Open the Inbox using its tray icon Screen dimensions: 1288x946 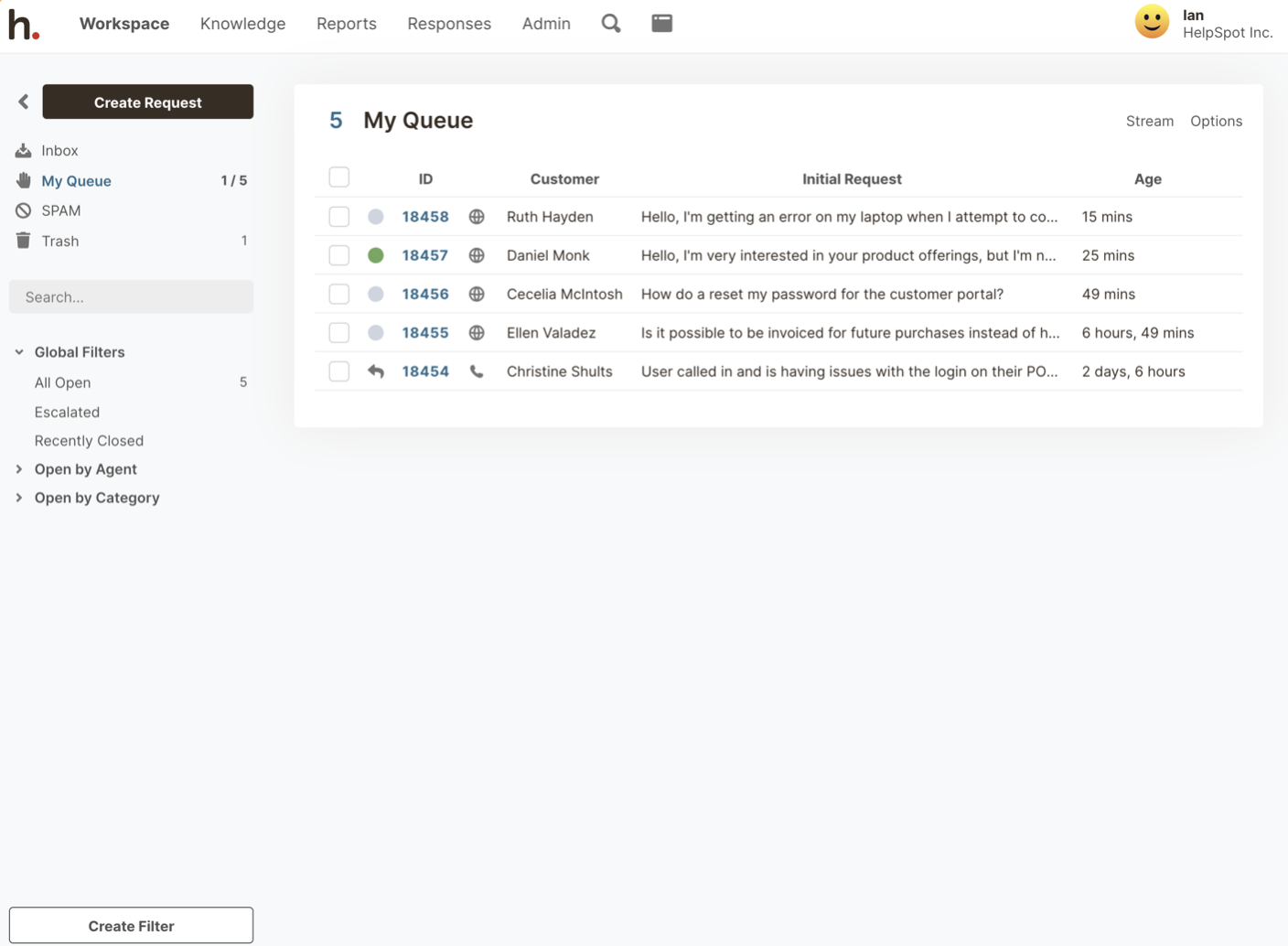click(x=21, y=149)
